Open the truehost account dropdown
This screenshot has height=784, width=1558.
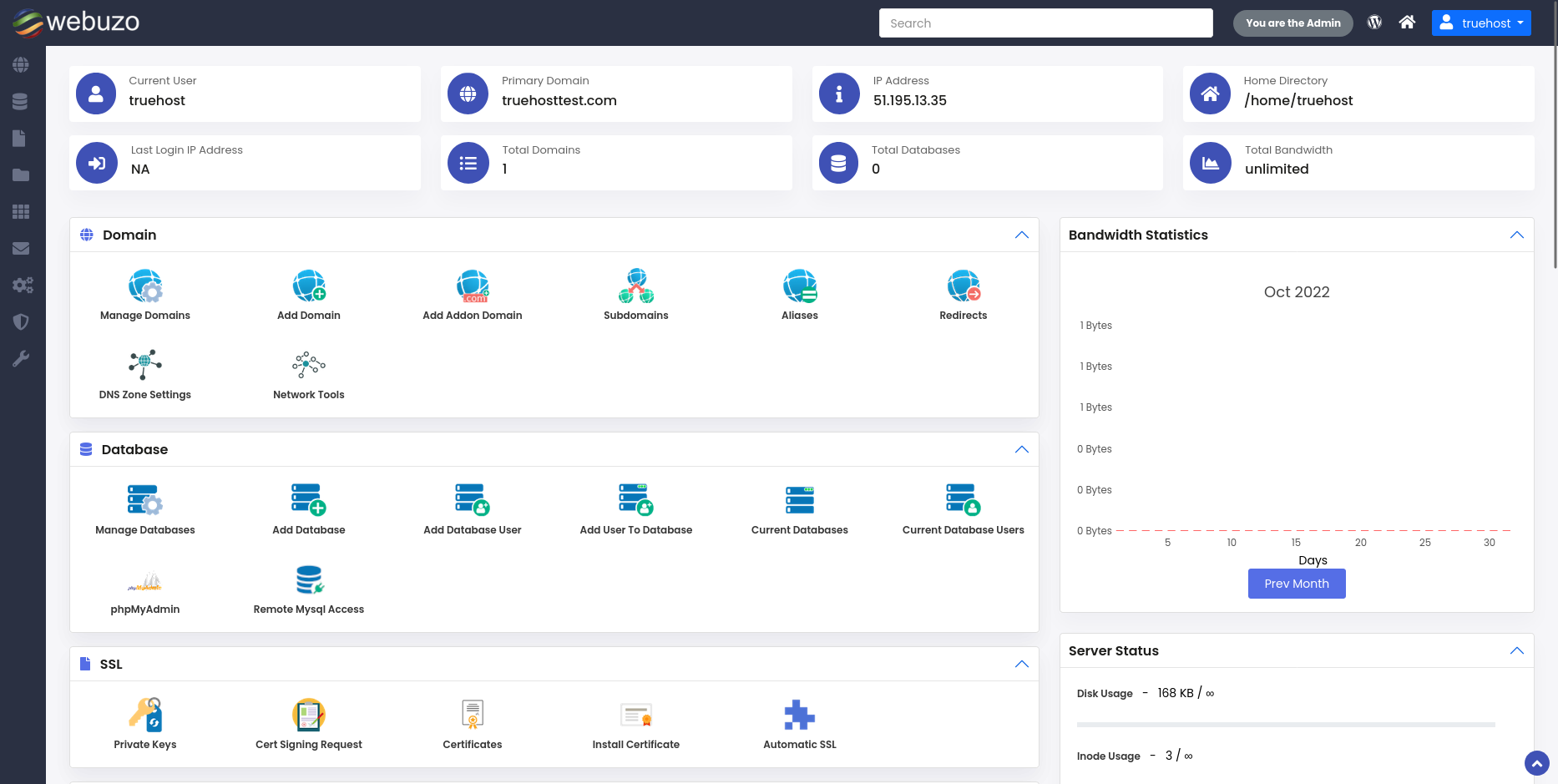point(1481,23)
